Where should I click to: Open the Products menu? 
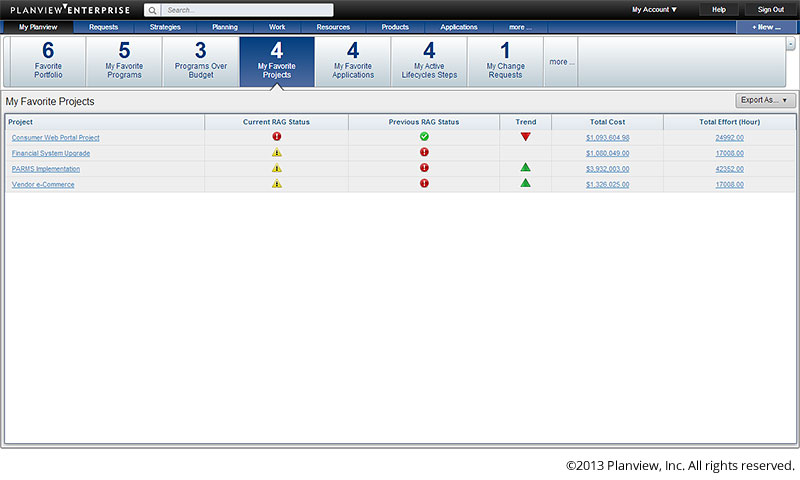click(395, 27)
